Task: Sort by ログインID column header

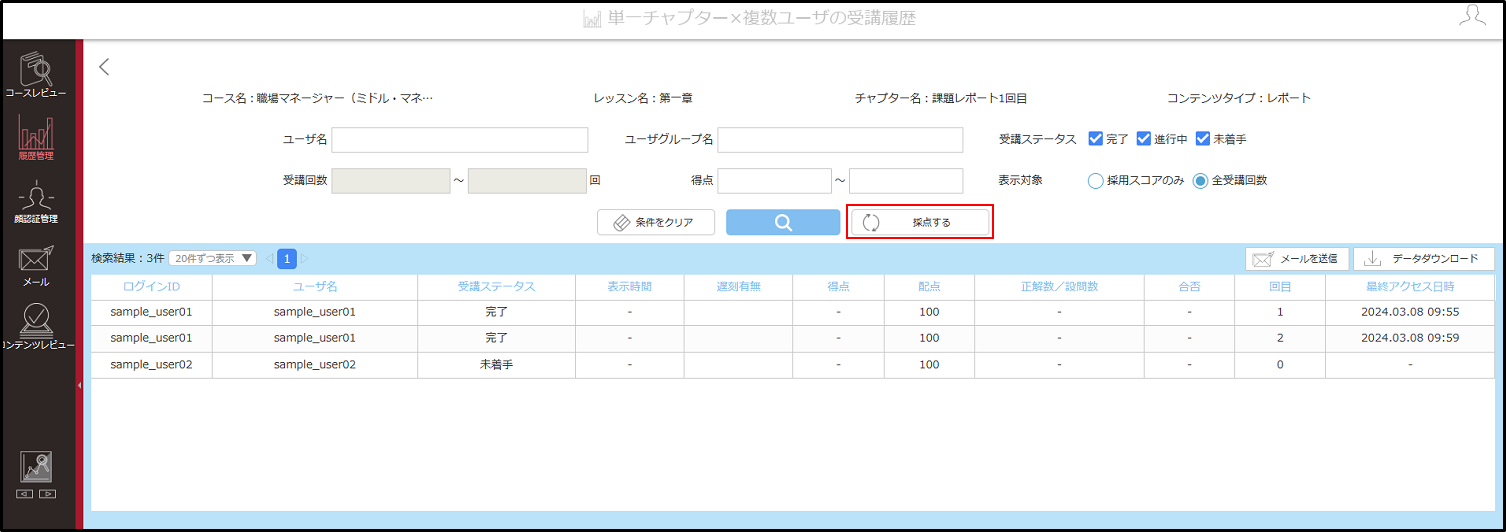Action: click(151, 287)
